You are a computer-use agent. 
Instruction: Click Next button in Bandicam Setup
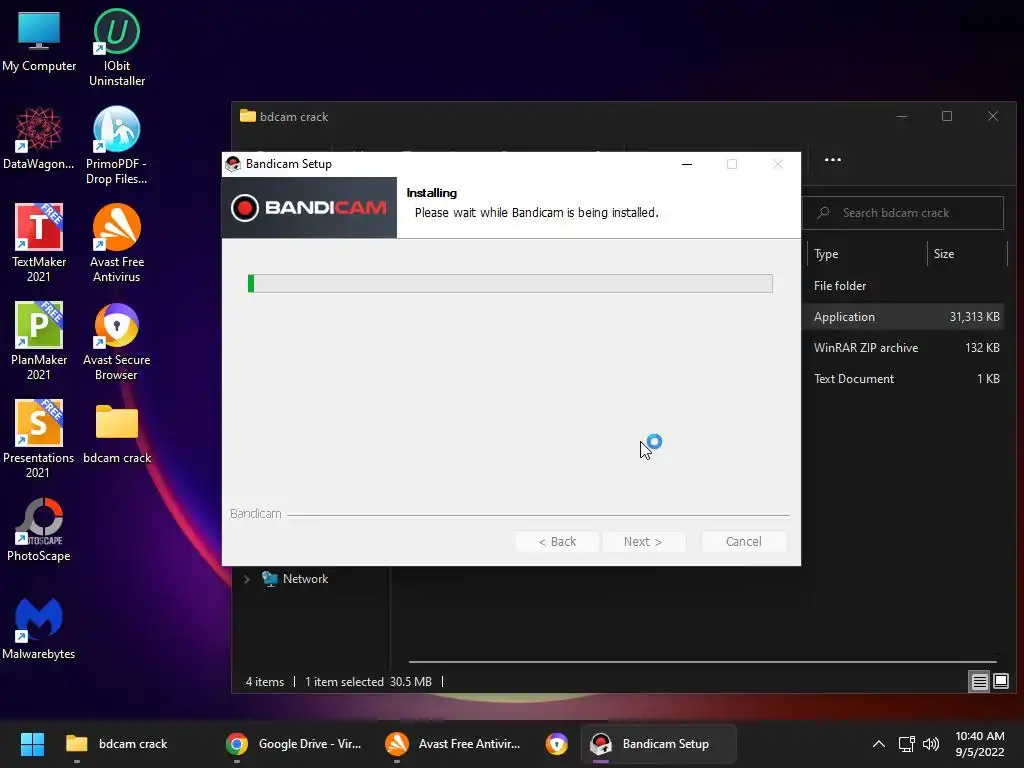643,541
